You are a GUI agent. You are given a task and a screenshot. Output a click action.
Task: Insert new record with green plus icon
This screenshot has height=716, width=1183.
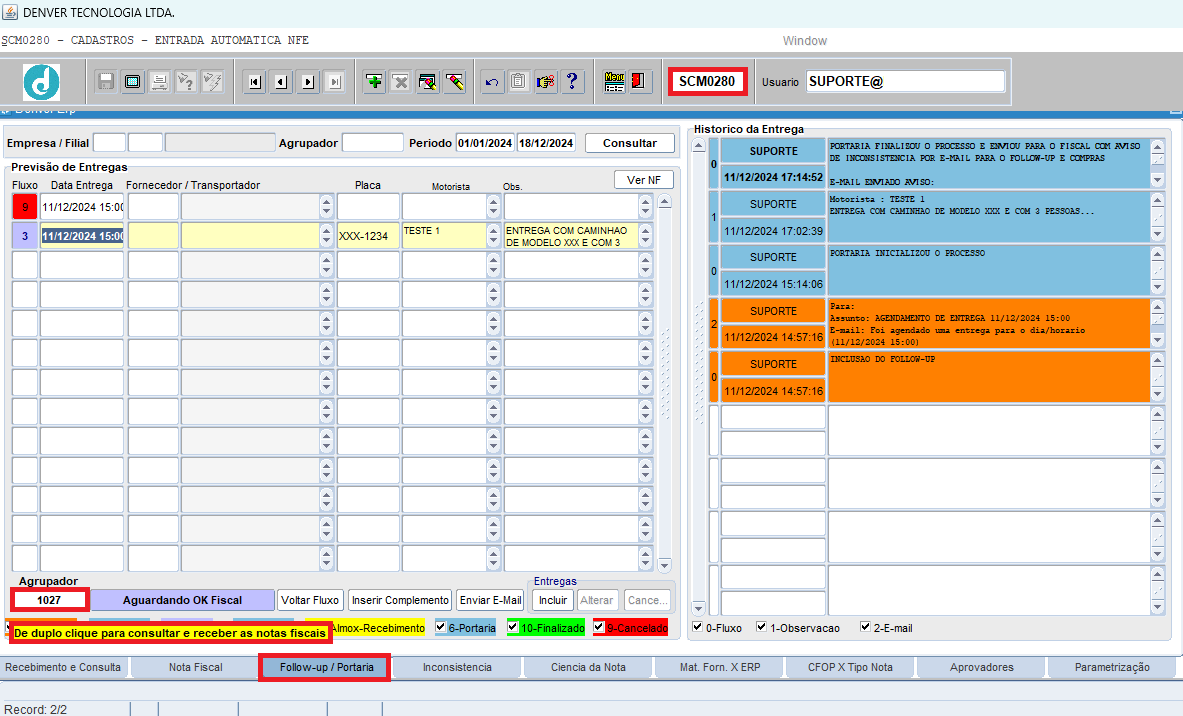[x=373, y=81]
